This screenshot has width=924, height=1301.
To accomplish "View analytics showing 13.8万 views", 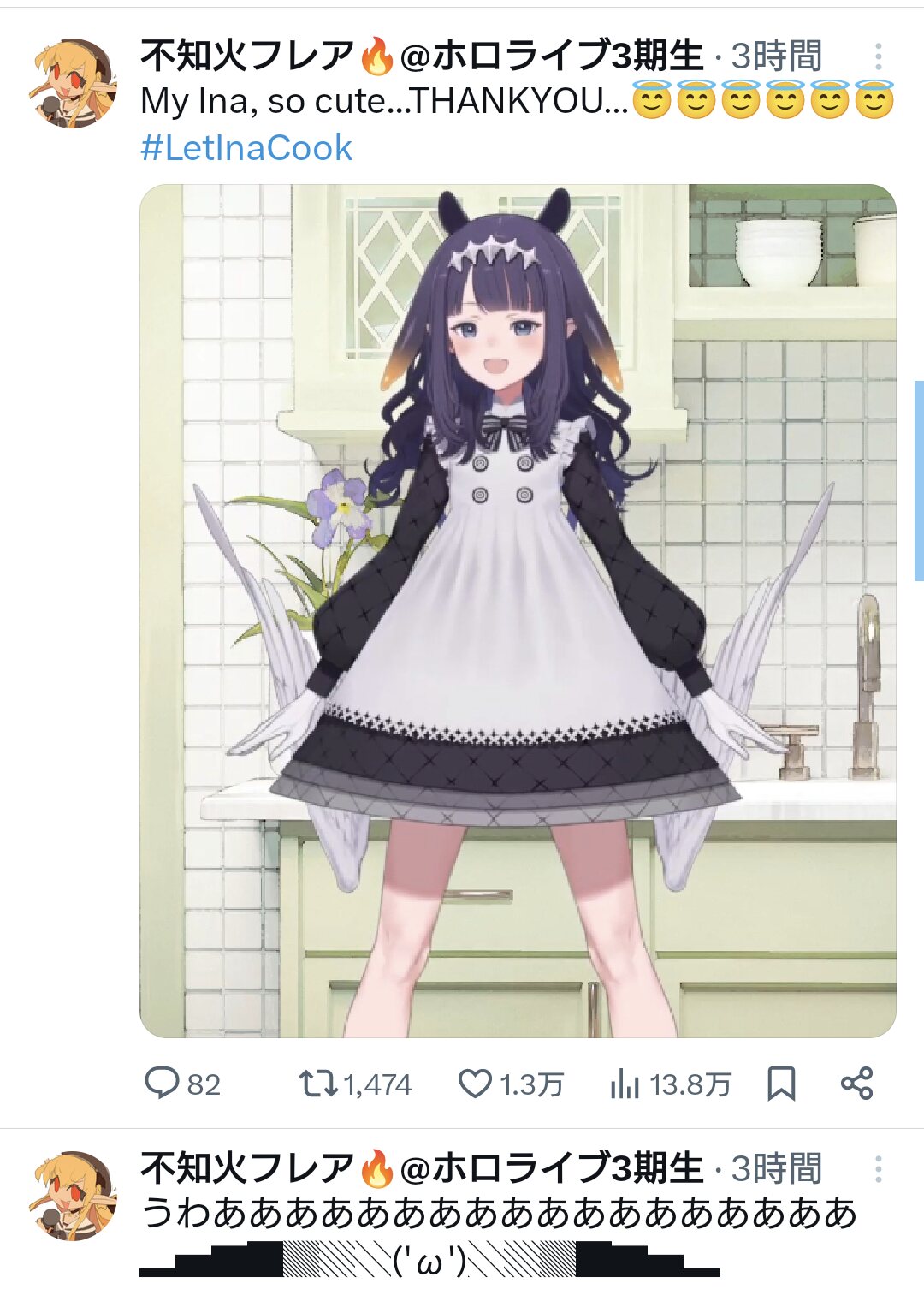I will tap(671, 1084).
